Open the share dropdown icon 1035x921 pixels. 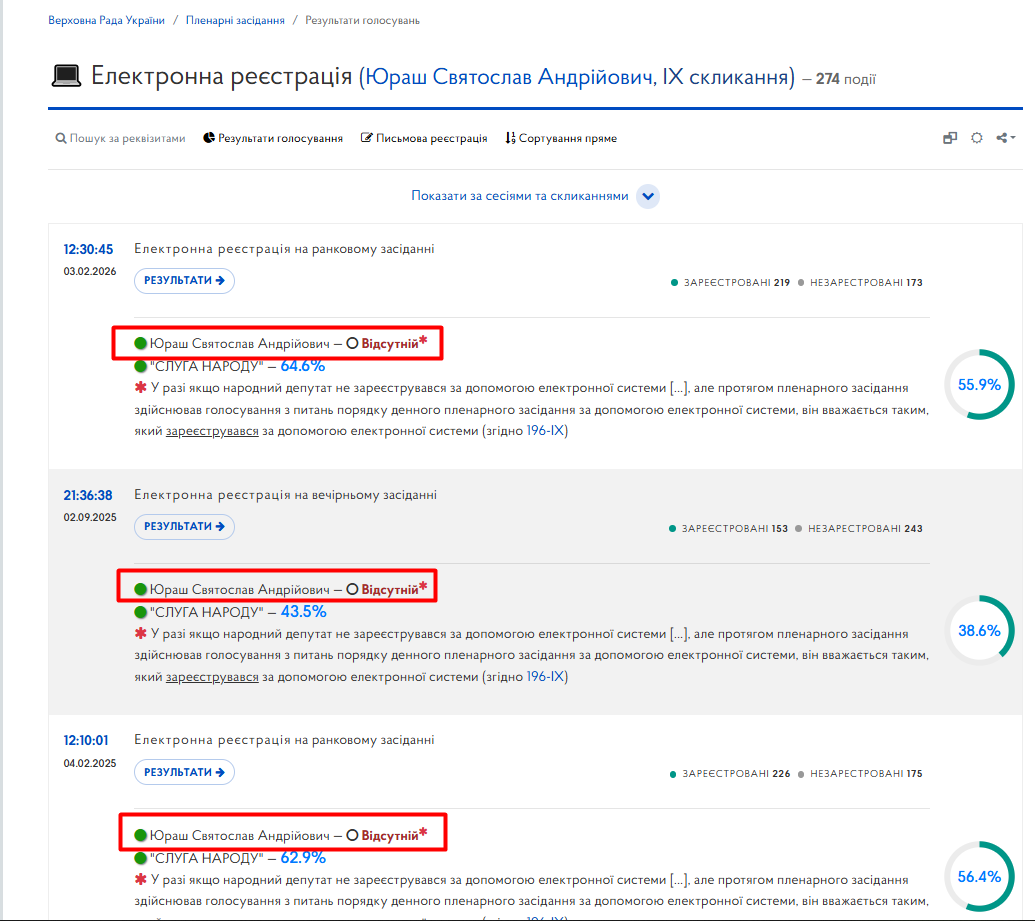[1005, 138]
